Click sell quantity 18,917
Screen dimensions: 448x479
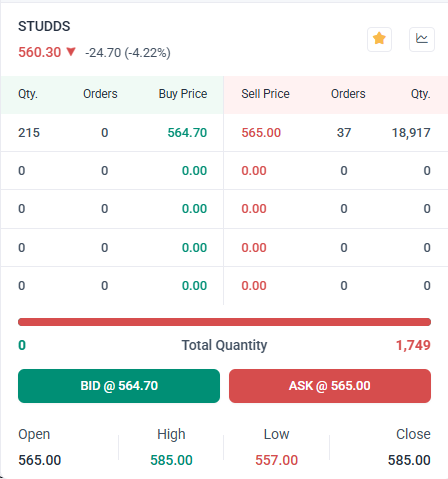coord(411,133)
